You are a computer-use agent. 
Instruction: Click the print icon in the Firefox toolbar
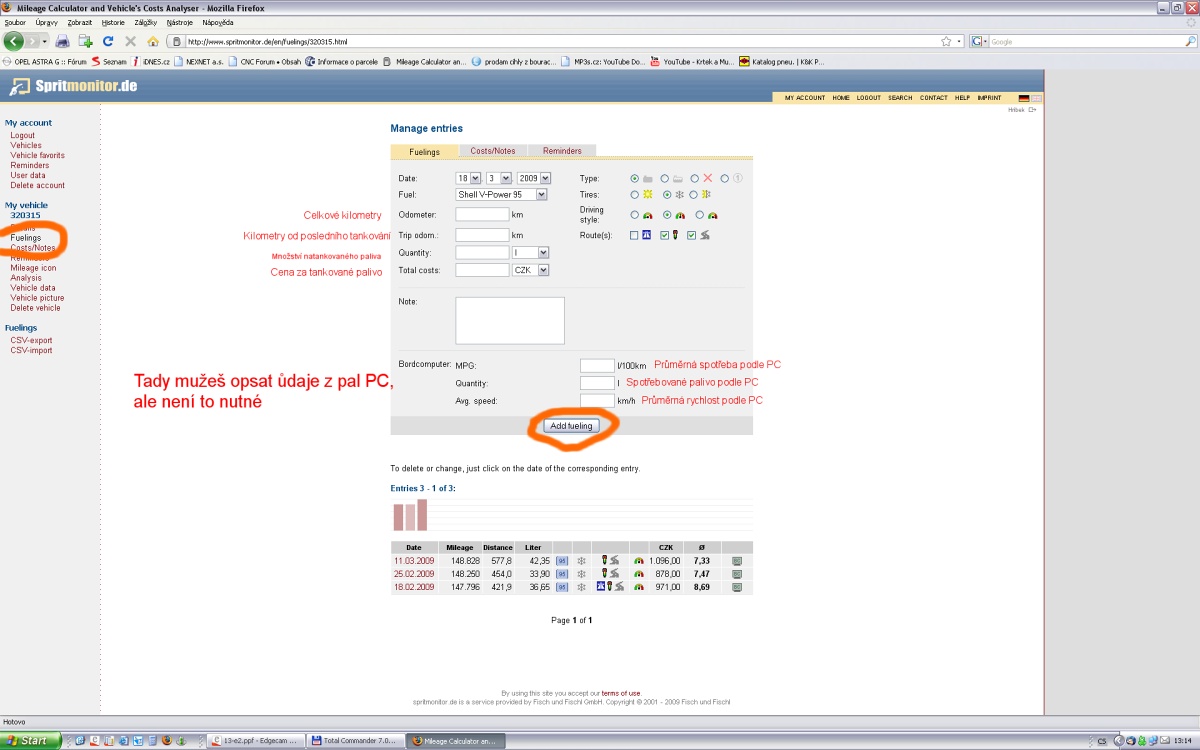tap(63, 41)
